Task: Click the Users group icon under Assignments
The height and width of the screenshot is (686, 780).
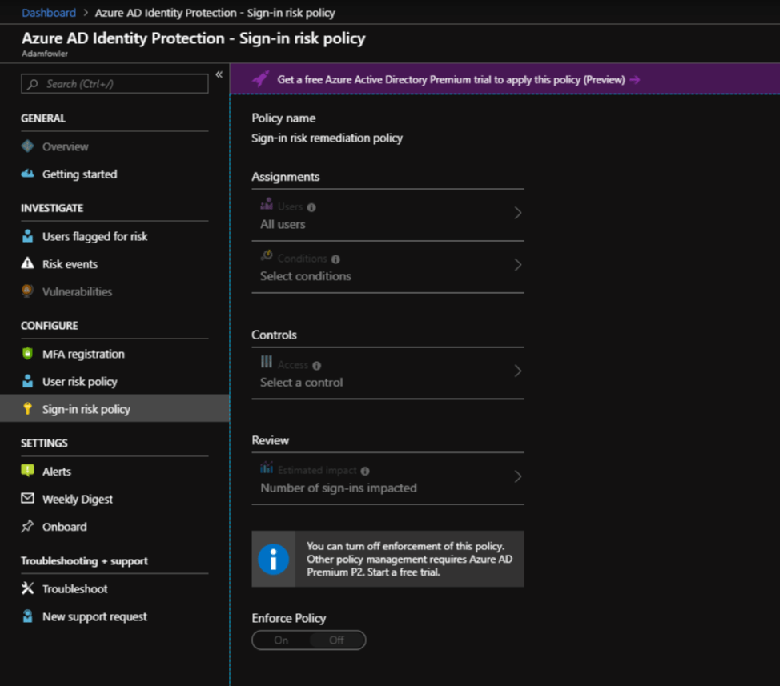Action: pos(267,204)
